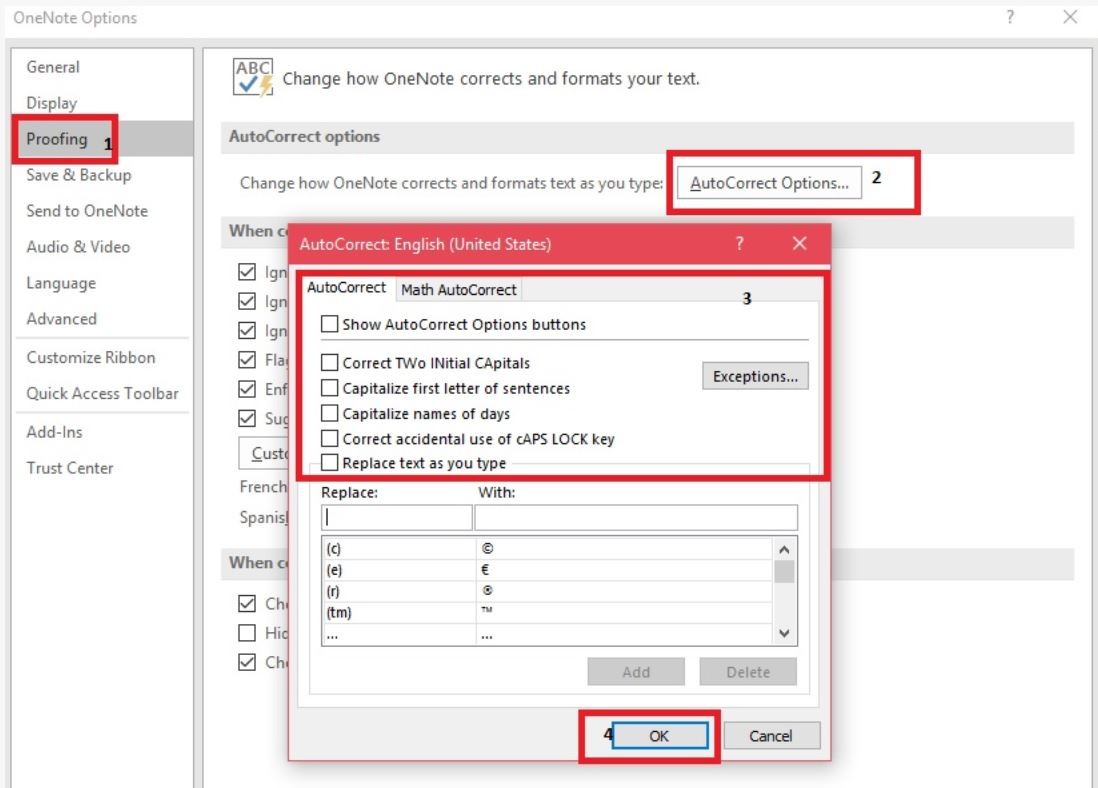The image size is (1098, 788).
Task: Tick Correct TWo INitial CApitals checkbox
Action: pos(329,362)
